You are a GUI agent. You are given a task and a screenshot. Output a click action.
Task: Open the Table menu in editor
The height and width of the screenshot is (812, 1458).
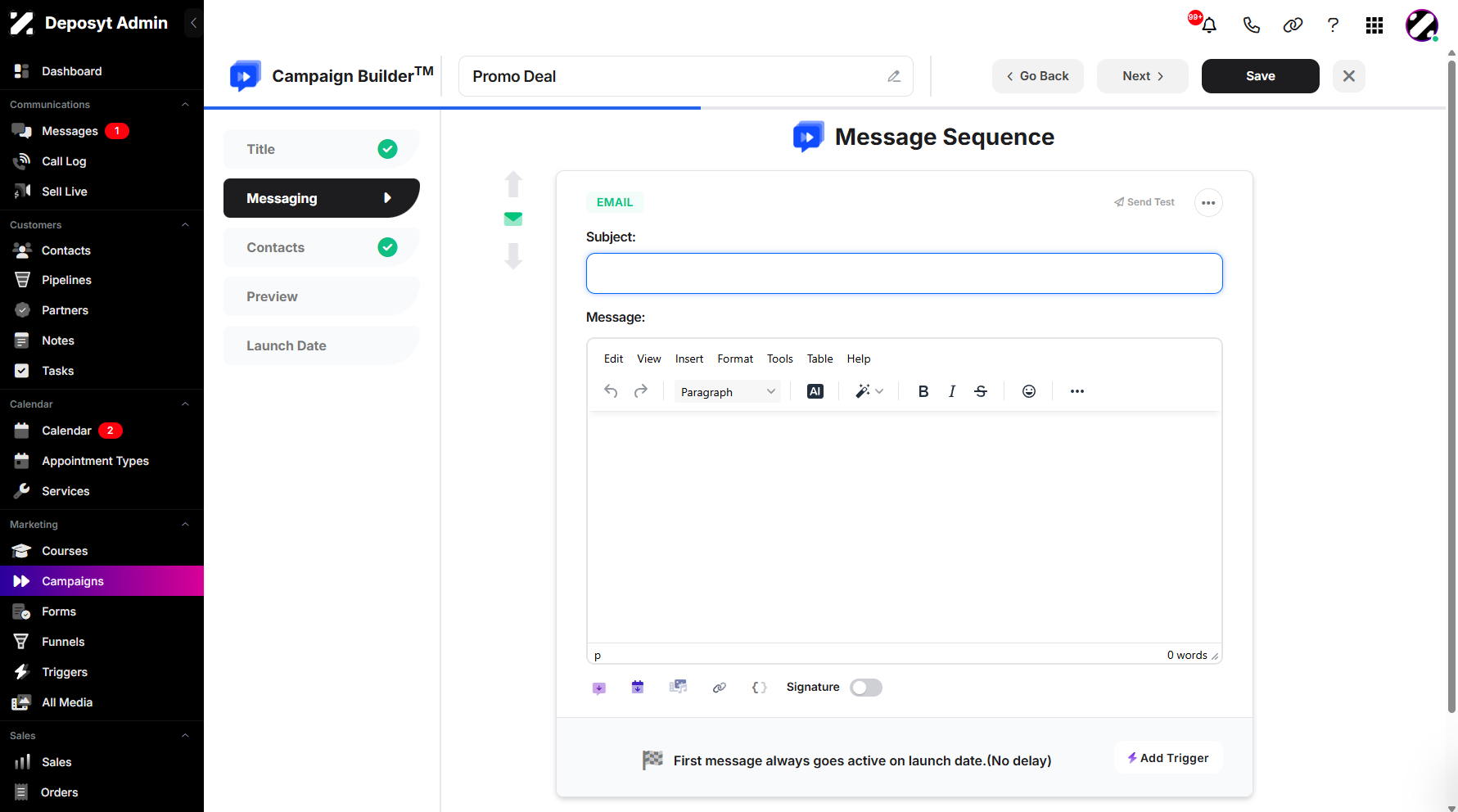point(819,359)
